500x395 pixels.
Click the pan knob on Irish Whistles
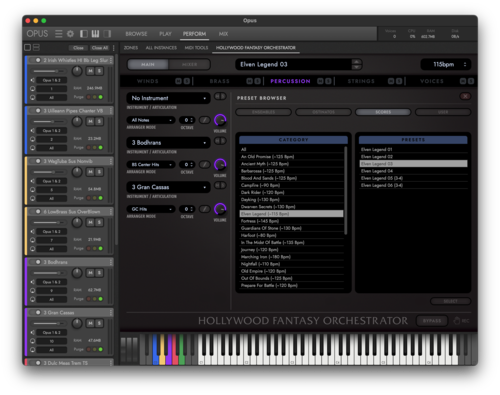tap(77, 71)
